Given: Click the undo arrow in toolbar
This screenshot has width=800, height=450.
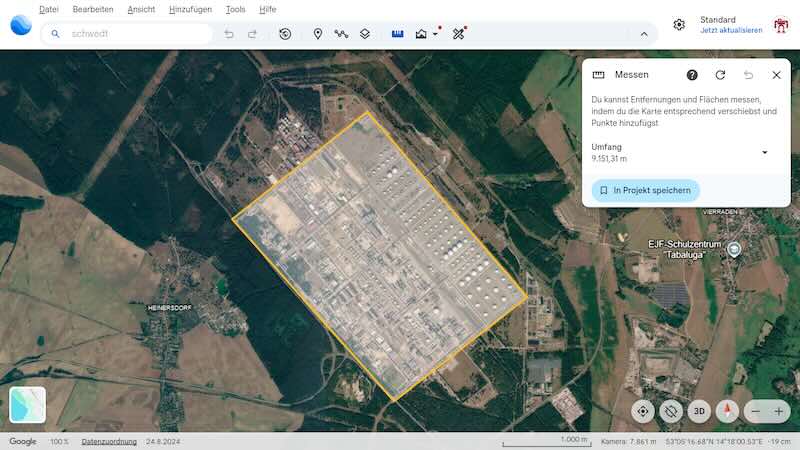Looking at the screenshot, I should 229,34.
